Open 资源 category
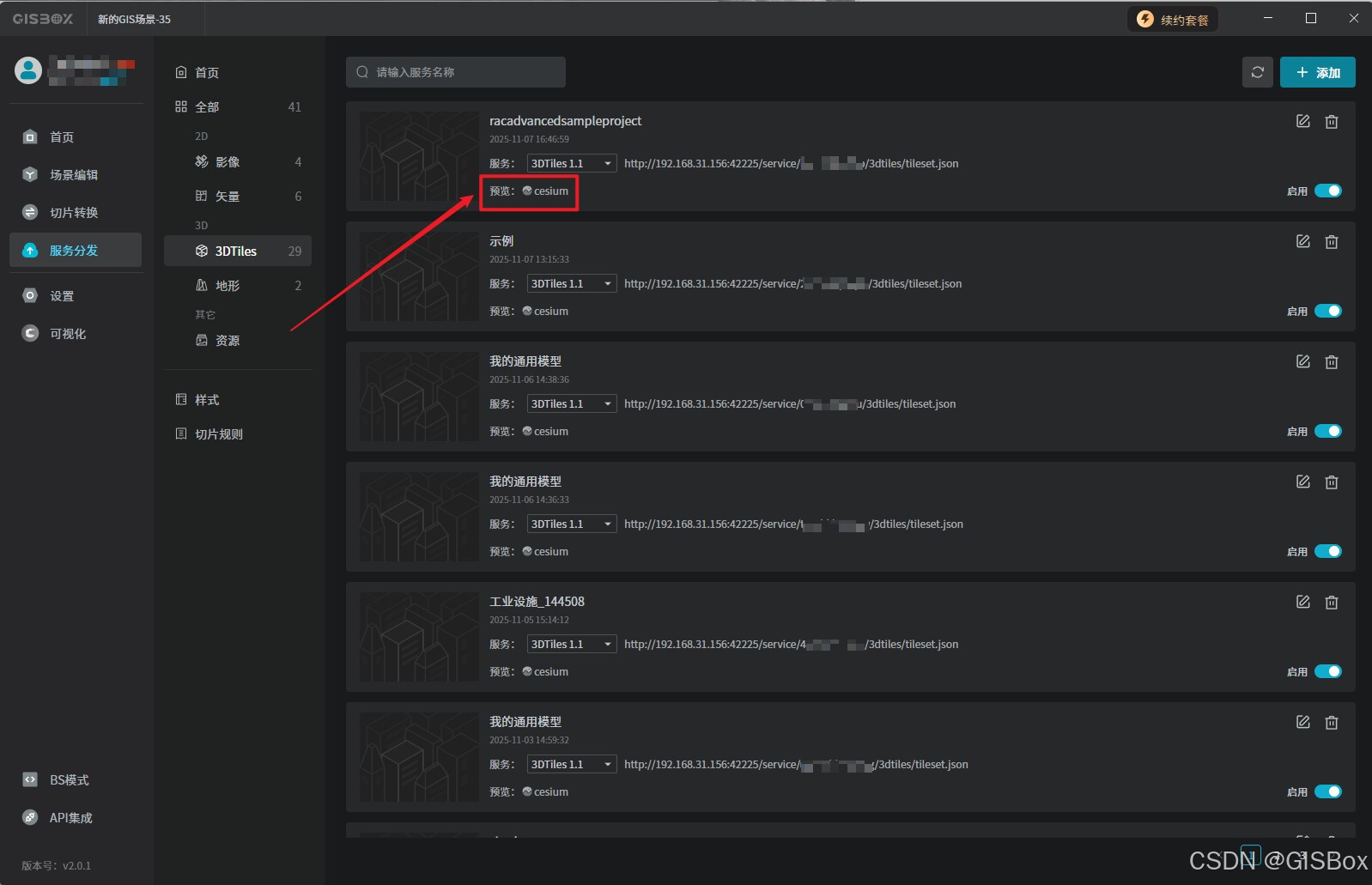 point(238,341)
